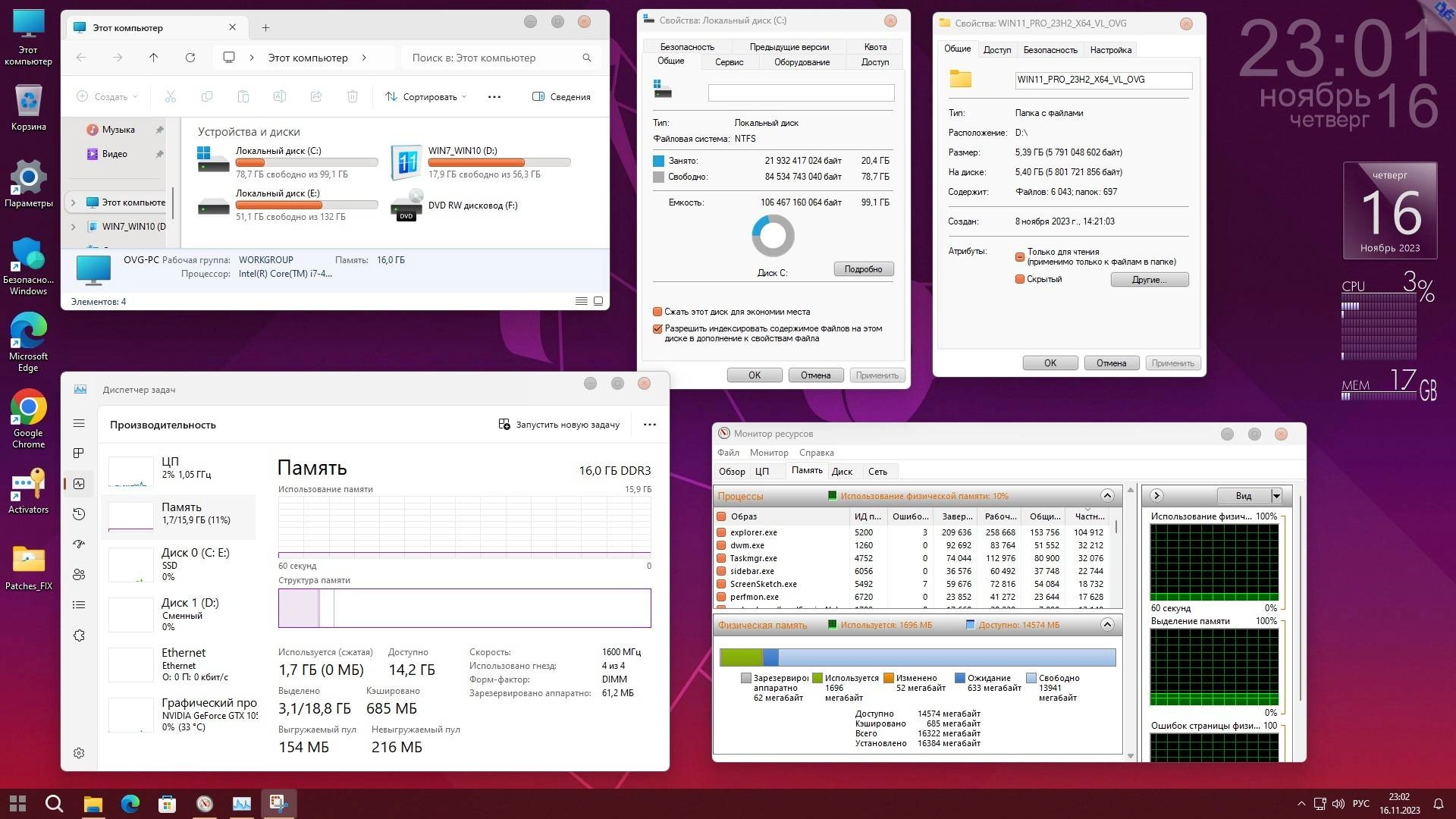Click the Explorer search field
The image size is (1456, 819).
coord(493,58)
